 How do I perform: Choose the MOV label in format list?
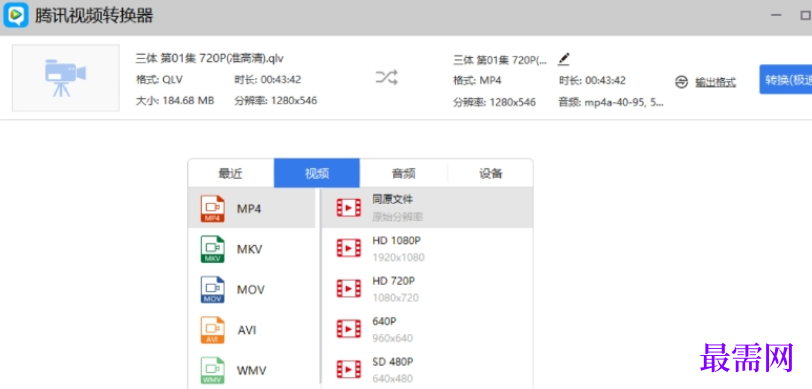[x=251, y=290]
